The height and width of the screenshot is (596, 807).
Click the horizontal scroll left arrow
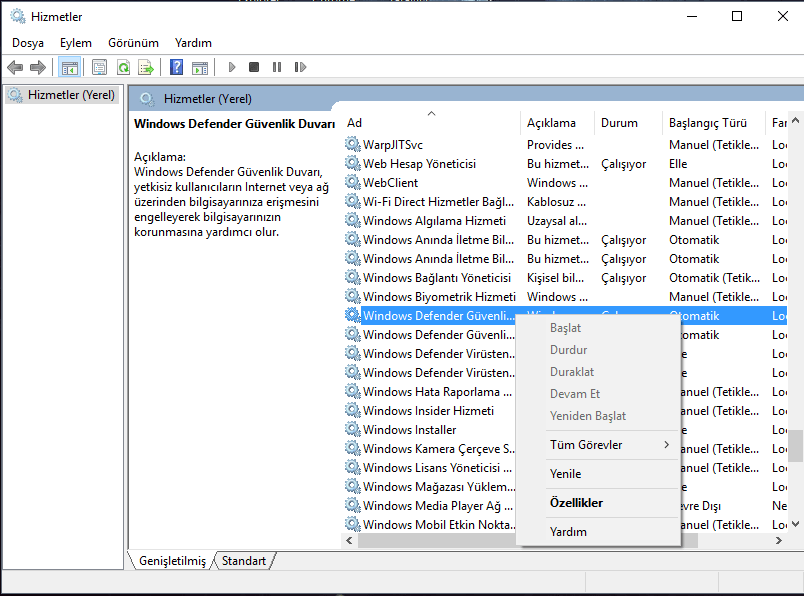pos(349,540)
